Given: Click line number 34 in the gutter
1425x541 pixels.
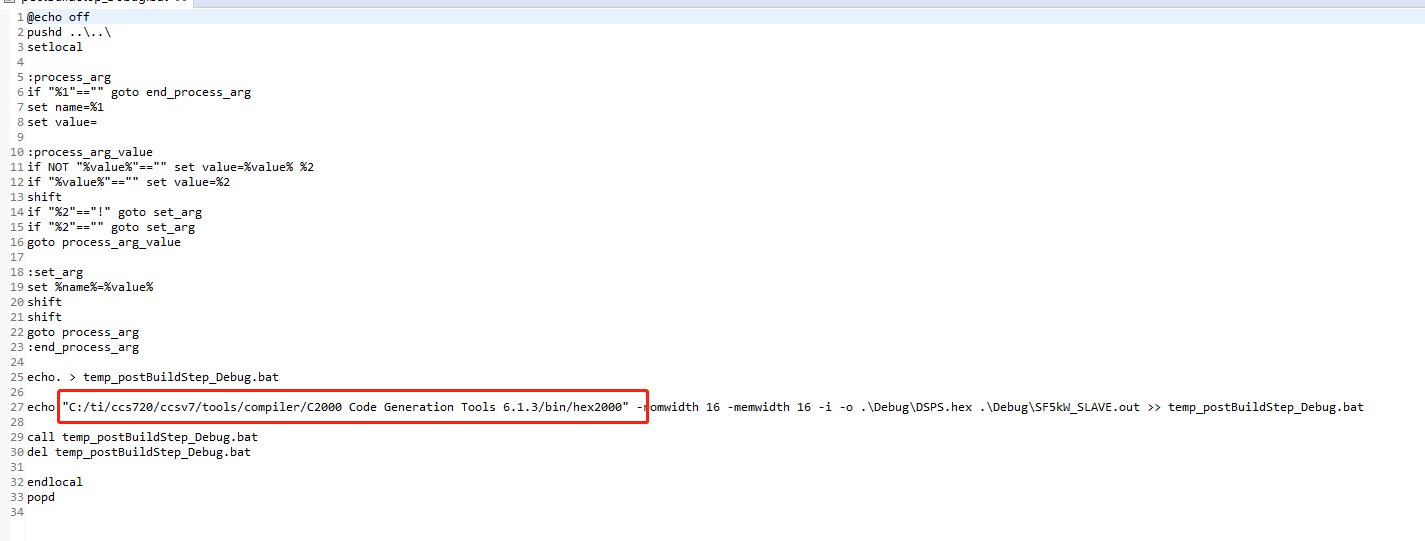Looking at the screenshot, I should click(x=16, y=512).
